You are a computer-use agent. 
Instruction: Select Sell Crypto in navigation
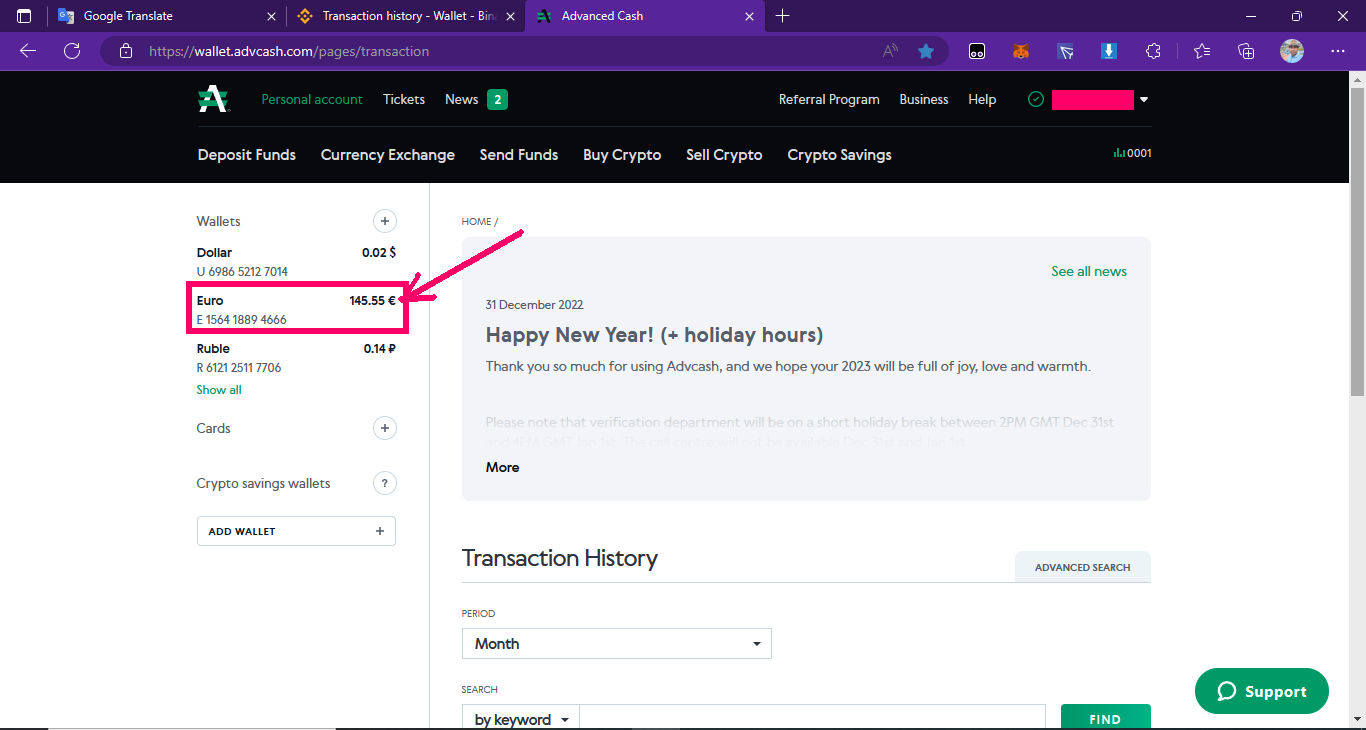(724, 155)
